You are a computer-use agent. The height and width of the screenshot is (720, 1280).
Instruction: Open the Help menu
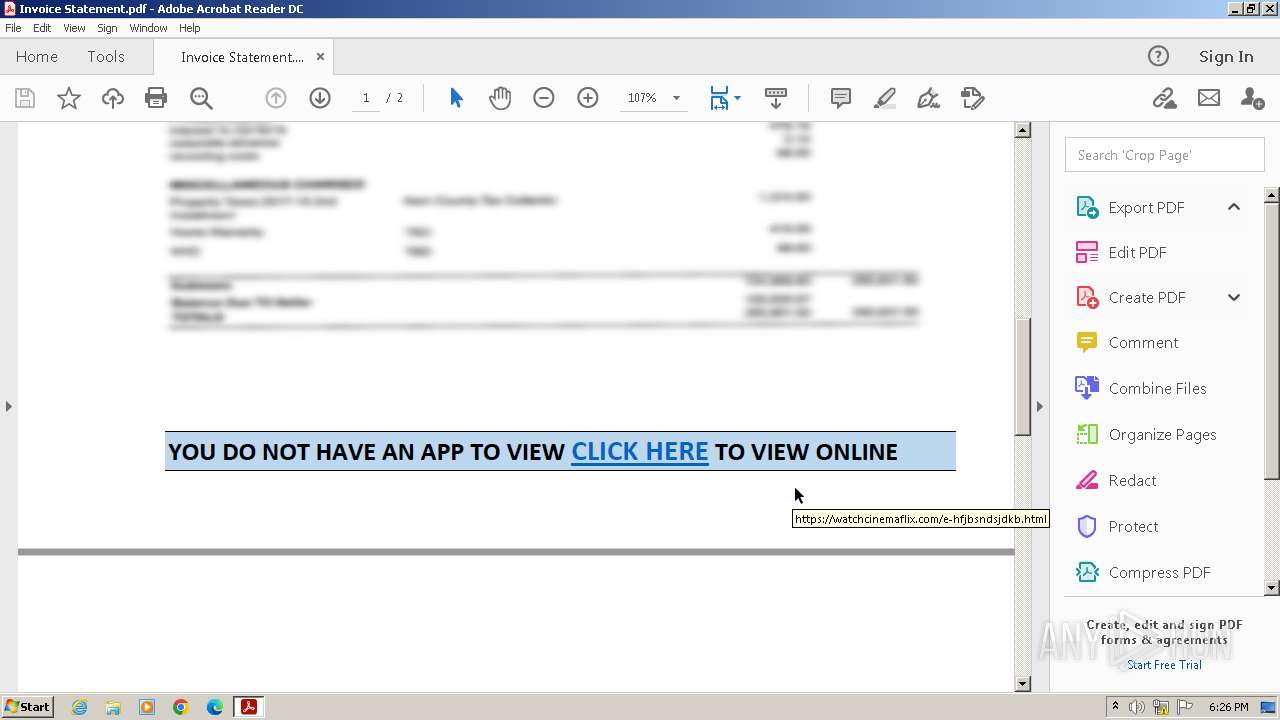(190, 28)
